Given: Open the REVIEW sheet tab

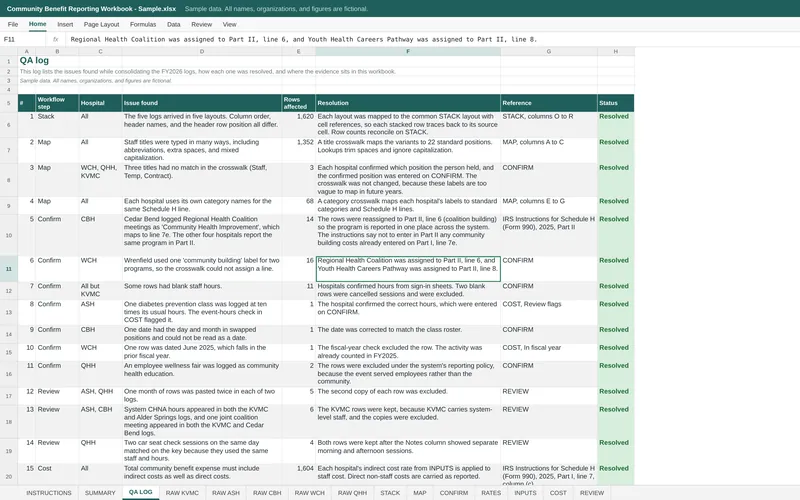Looking at the screenshot, I should [592, 493].
